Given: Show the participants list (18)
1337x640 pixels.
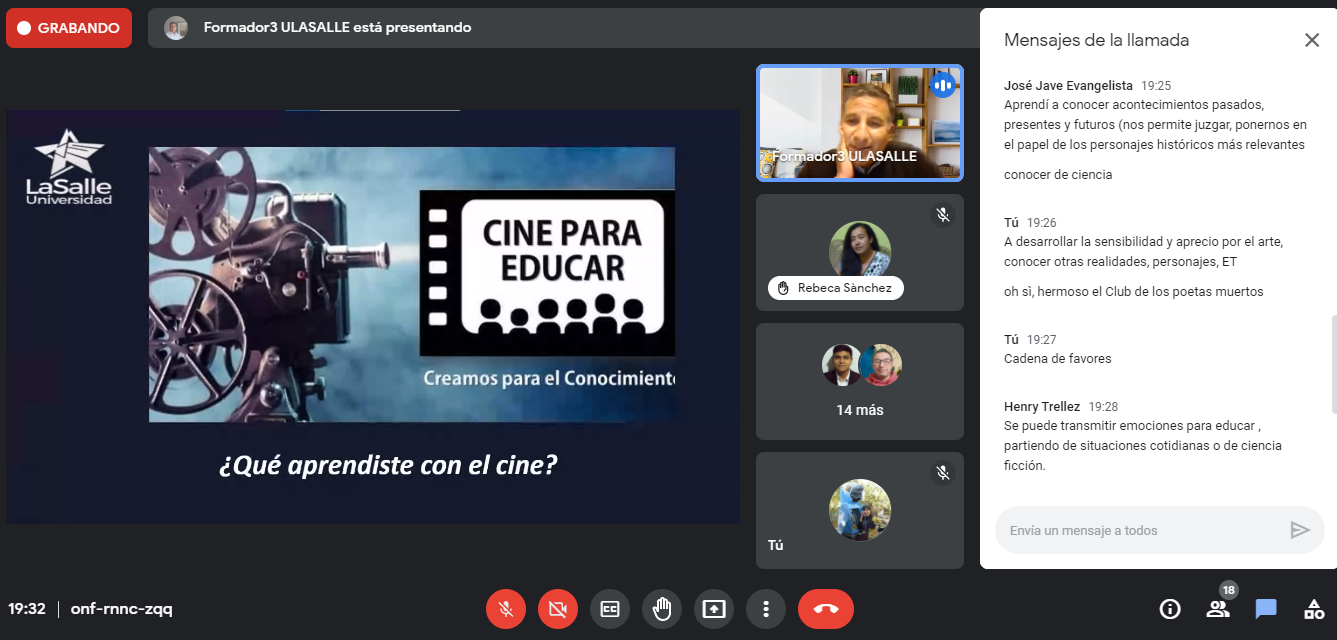Looking at the screenshot, I should point(1217,608).
